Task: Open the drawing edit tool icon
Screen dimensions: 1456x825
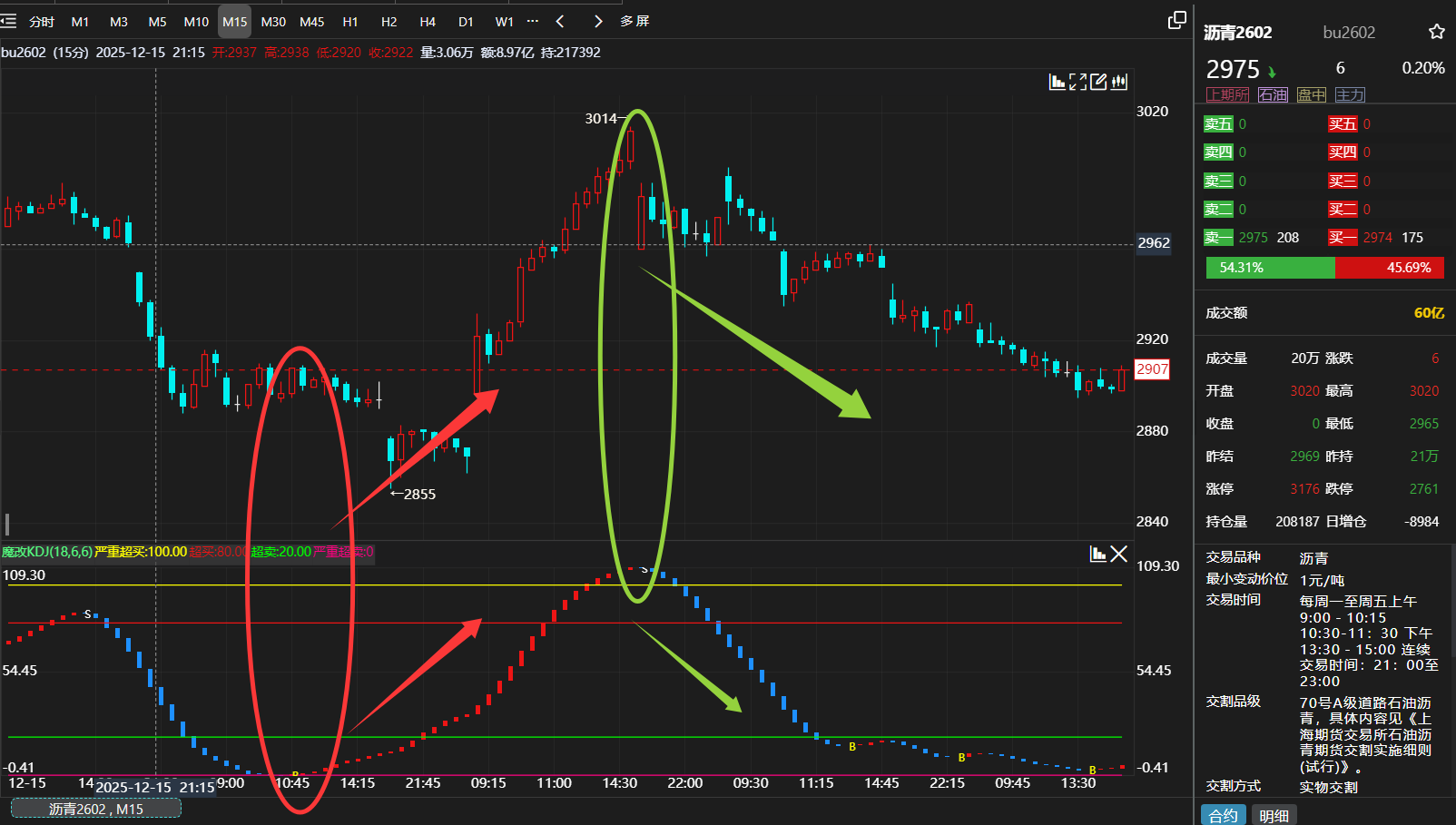Action: click(1098, 83)
